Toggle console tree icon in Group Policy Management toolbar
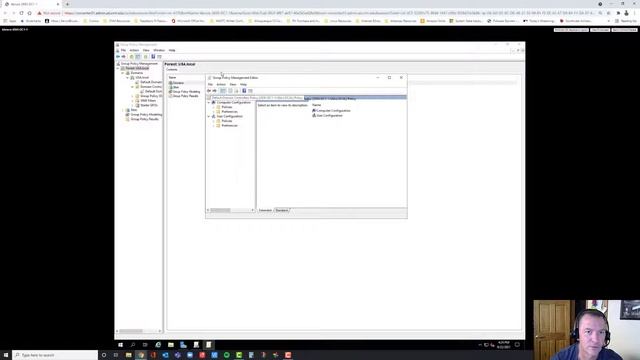This screenshot has height=360, width=640. point(138,57)
